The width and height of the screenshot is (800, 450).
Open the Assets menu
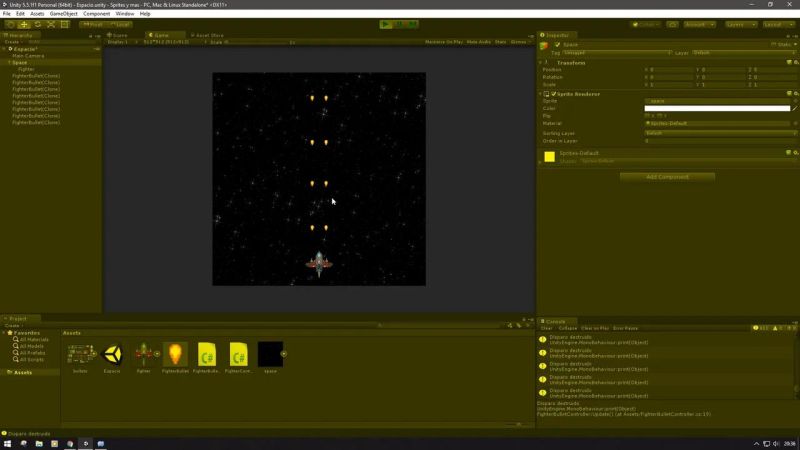tap(37, 14)
